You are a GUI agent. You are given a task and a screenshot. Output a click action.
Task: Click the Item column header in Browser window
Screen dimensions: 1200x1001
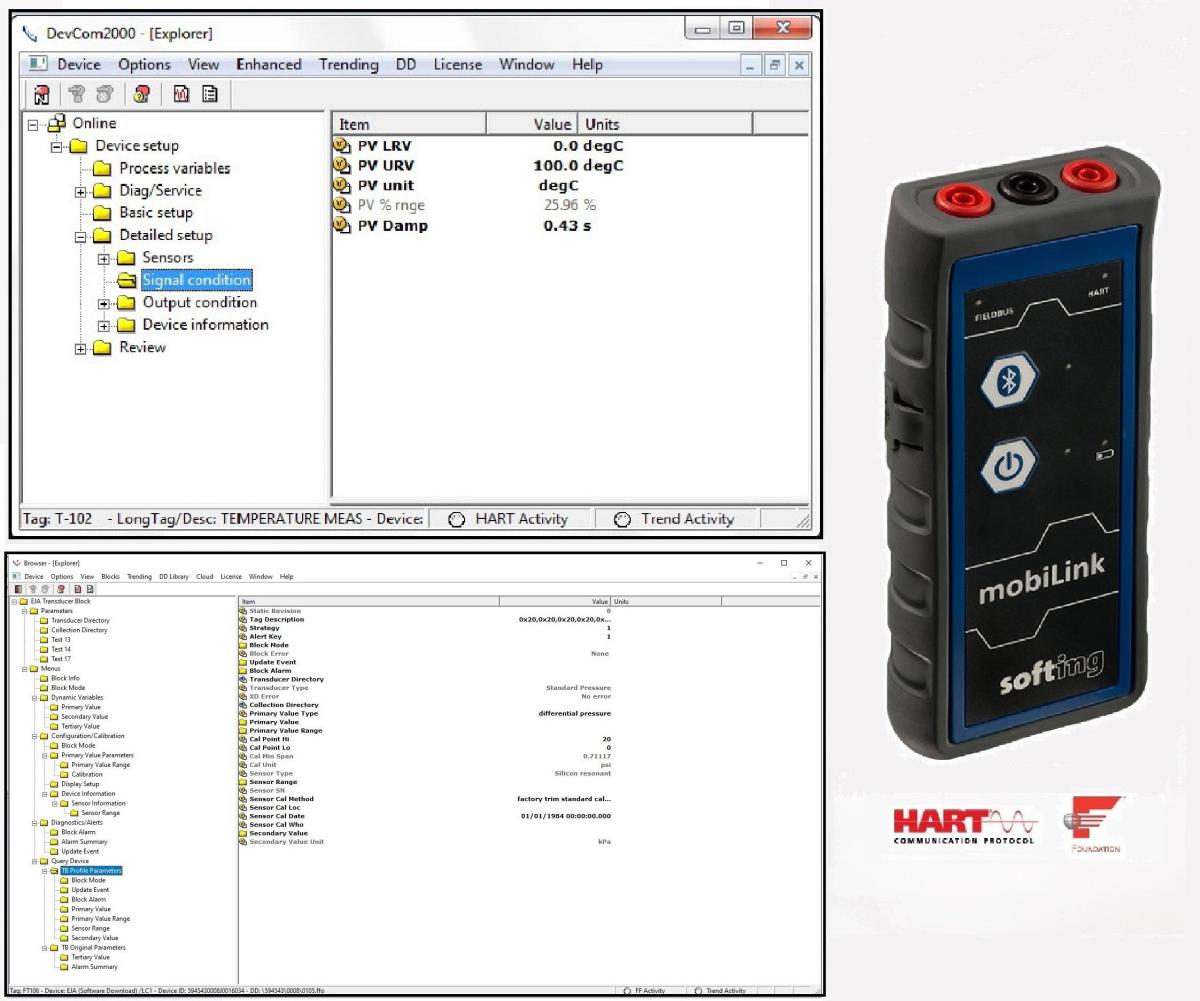[x=368, y=602]
